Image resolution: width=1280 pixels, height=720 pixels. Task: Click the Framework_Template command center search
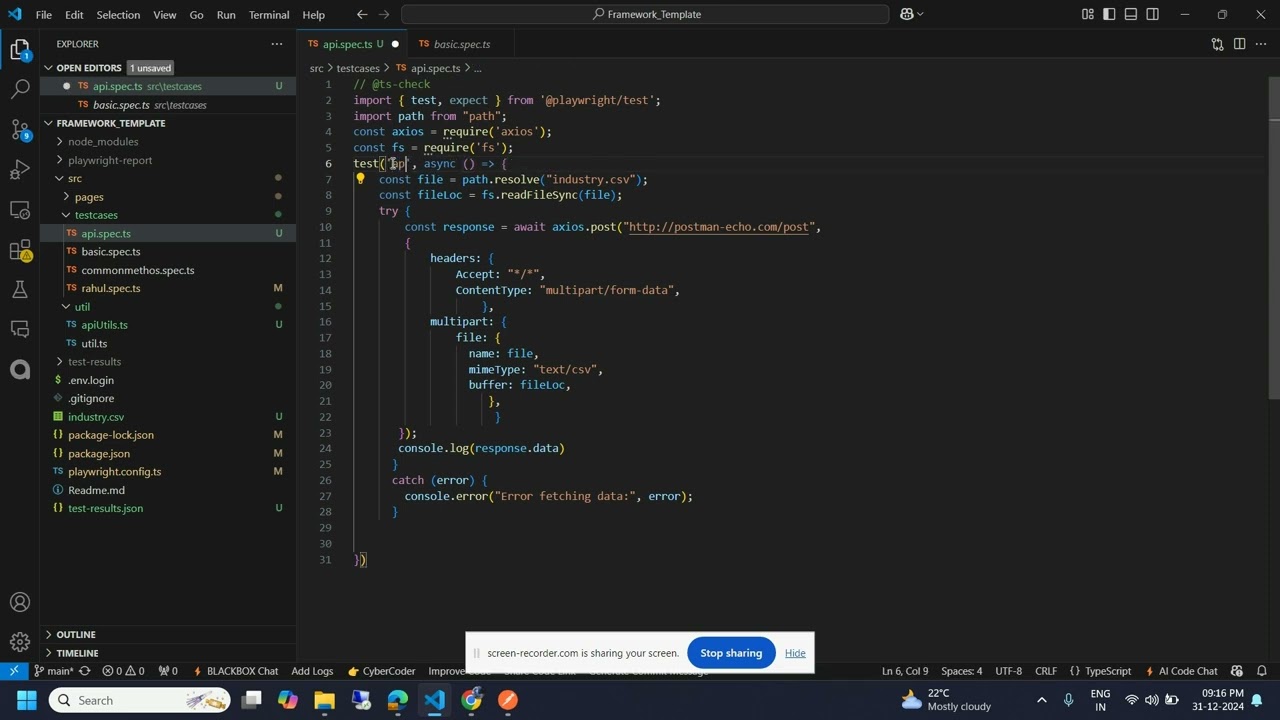pyautogui.click(x=645, y=14)
